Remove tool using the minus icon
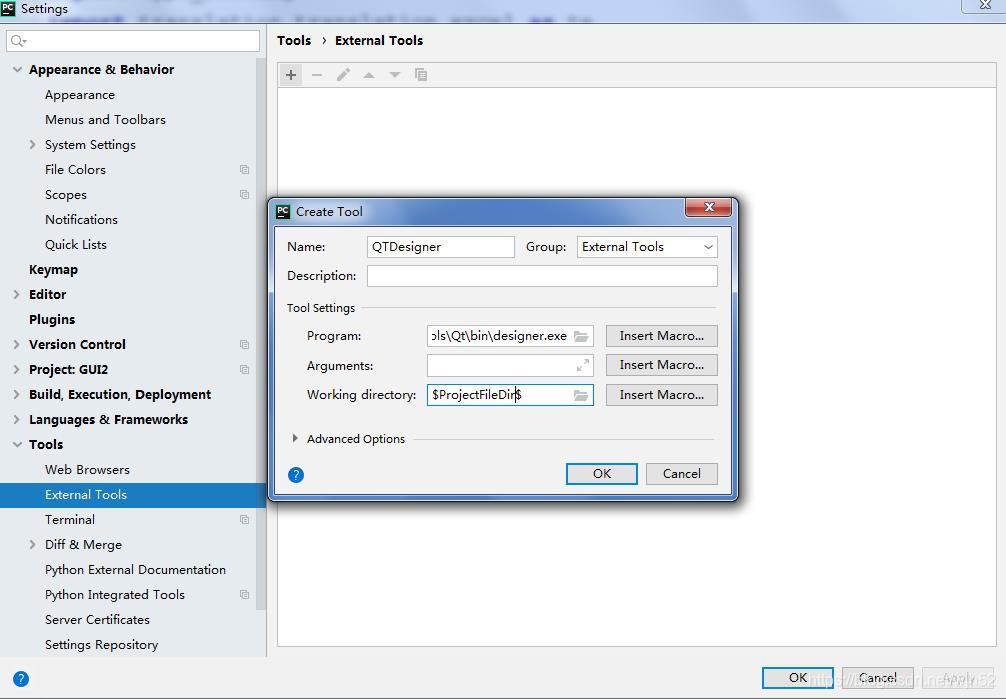The height and width of the screenshot is (699, 1006). [317, 75]
